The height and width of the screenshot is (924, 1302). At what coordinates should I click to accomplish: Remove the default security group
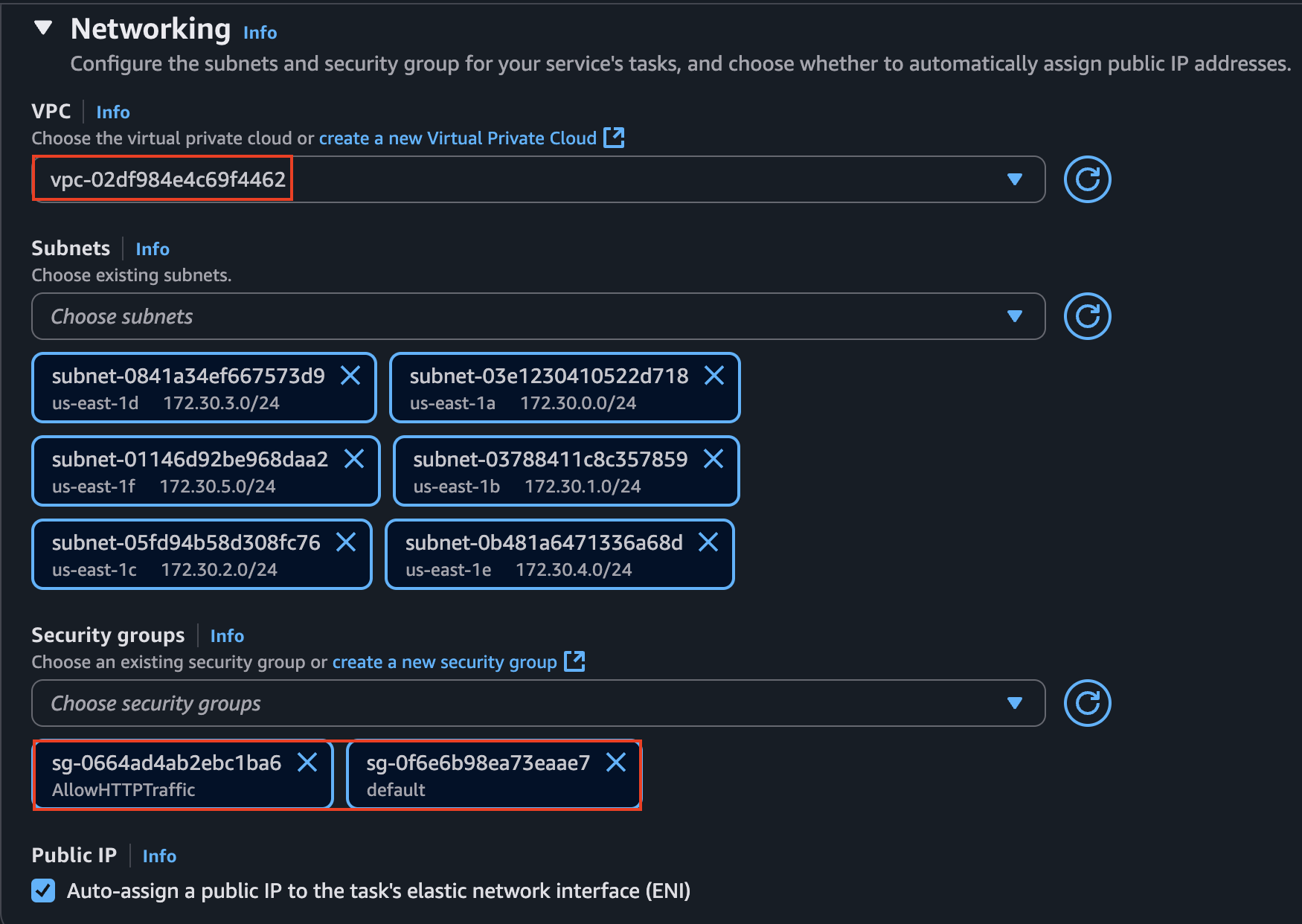[x=616, y=763]
